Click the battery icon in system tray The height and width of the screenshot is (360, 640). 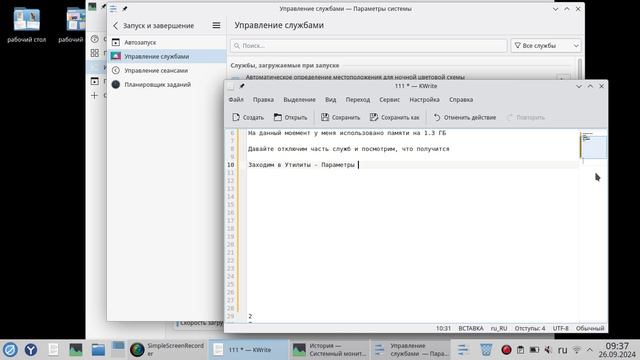tap(534, 350)
